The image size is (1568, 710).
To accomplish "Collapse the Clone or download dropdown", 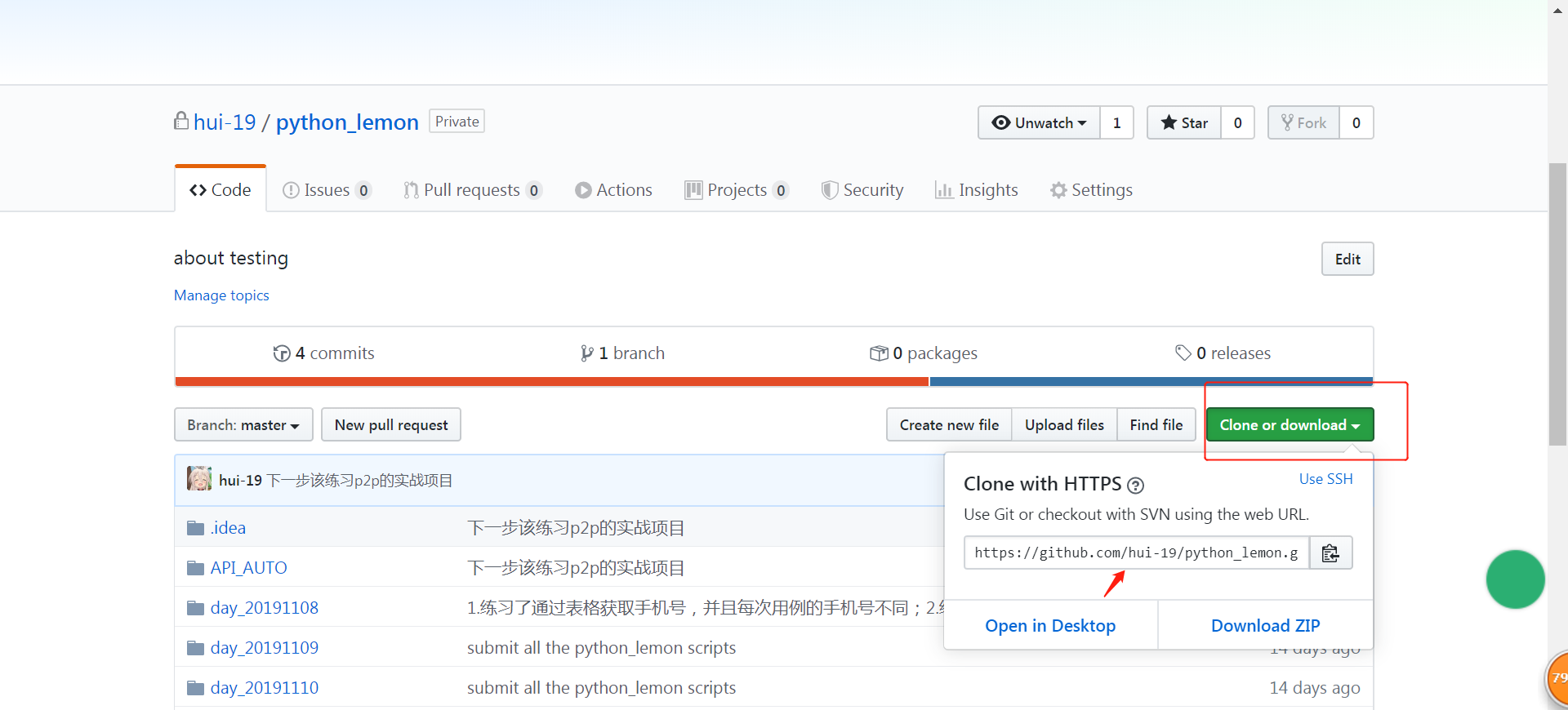I will pyautogui.click(x=1290, y=424).
